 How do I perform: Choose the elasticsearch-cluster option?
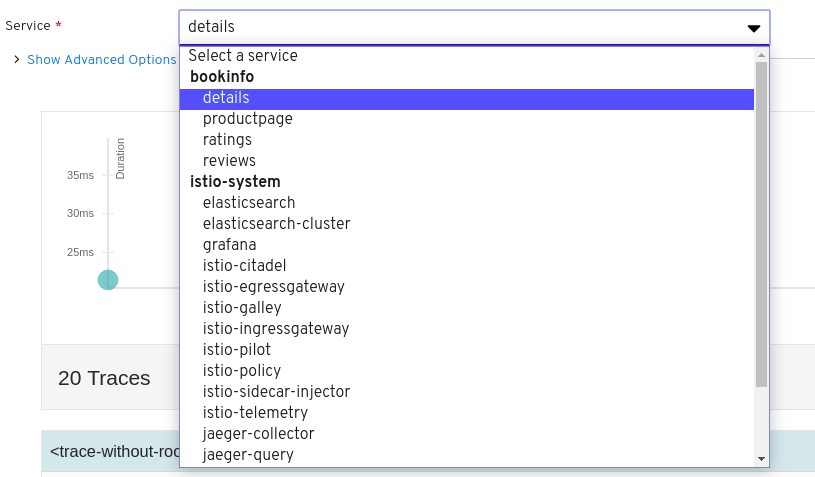click(x=467, y=223)
